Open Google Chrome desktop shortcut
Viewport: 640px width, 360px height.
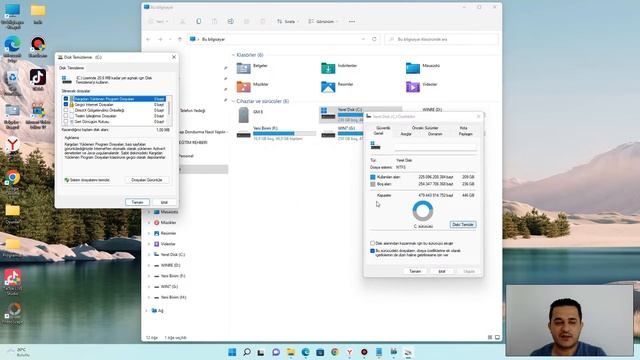[13, 181]
